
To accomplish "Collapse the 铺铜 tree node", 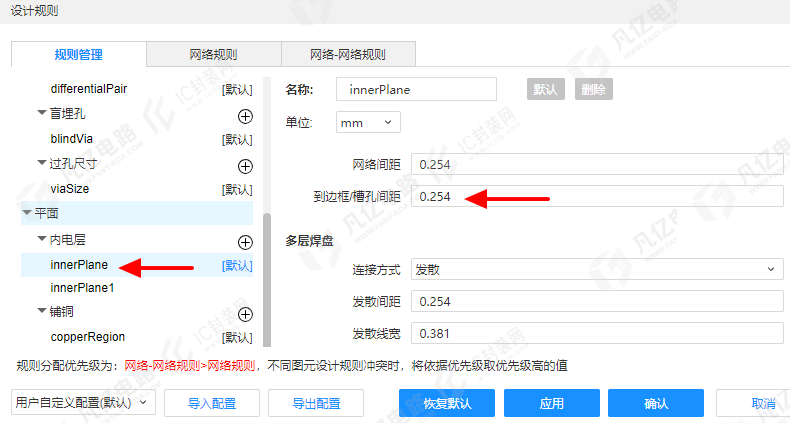I will (x=42, y=311).
